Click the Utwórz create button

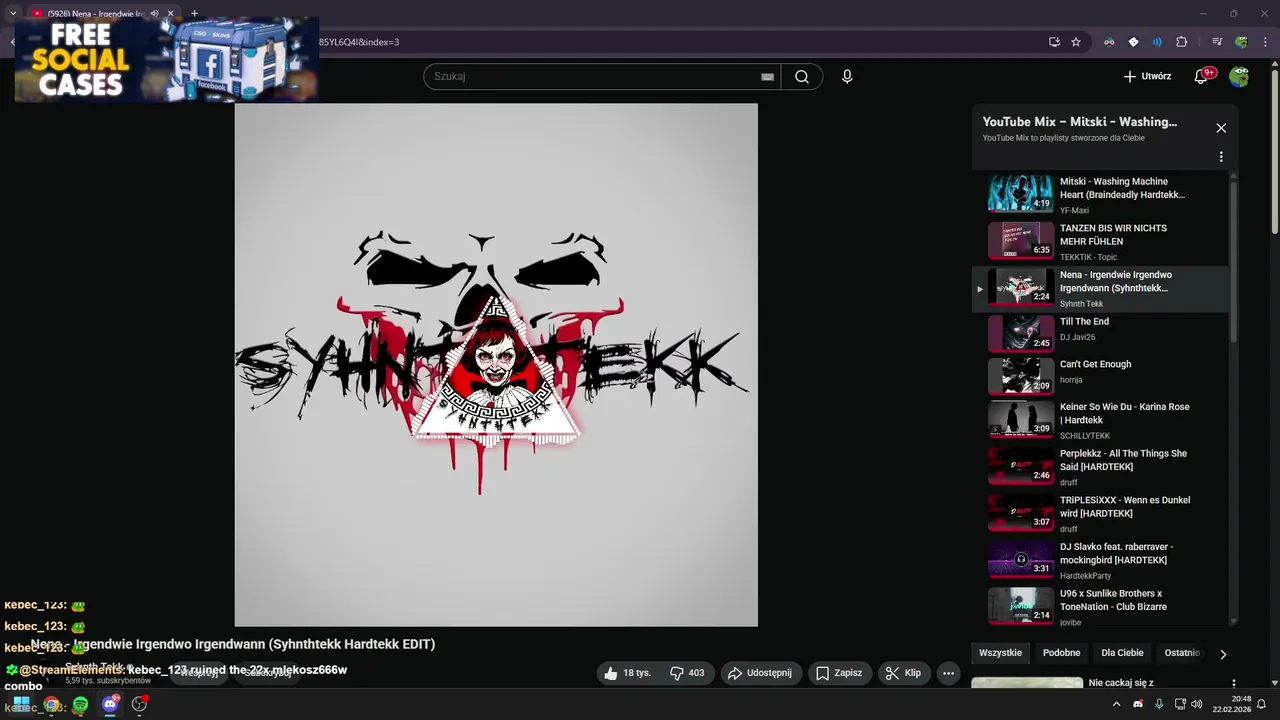(1147, 76)
